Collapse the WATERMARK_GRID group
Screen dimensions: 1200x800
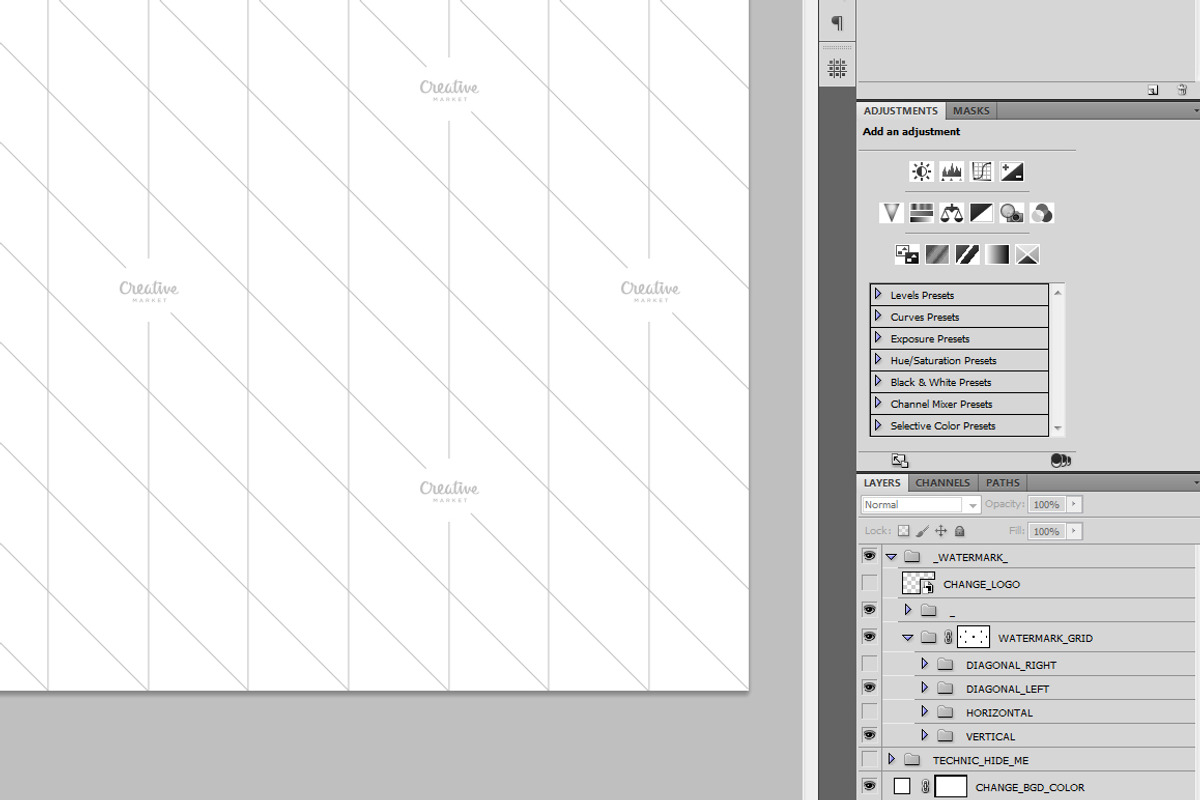(908, 637)
